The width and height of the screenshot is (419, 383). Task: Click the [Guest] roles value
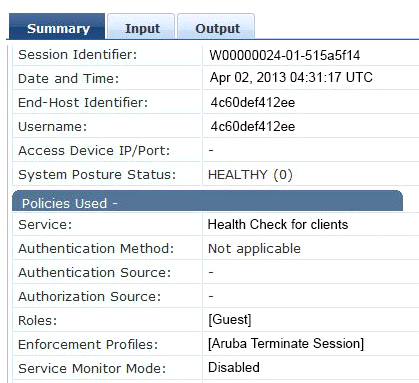click(230, 320)
